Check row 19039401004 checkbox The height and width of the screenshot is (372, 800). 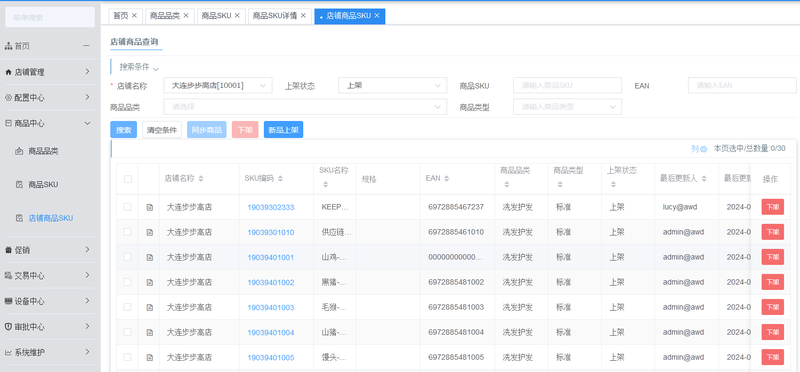tap(128, 332)
